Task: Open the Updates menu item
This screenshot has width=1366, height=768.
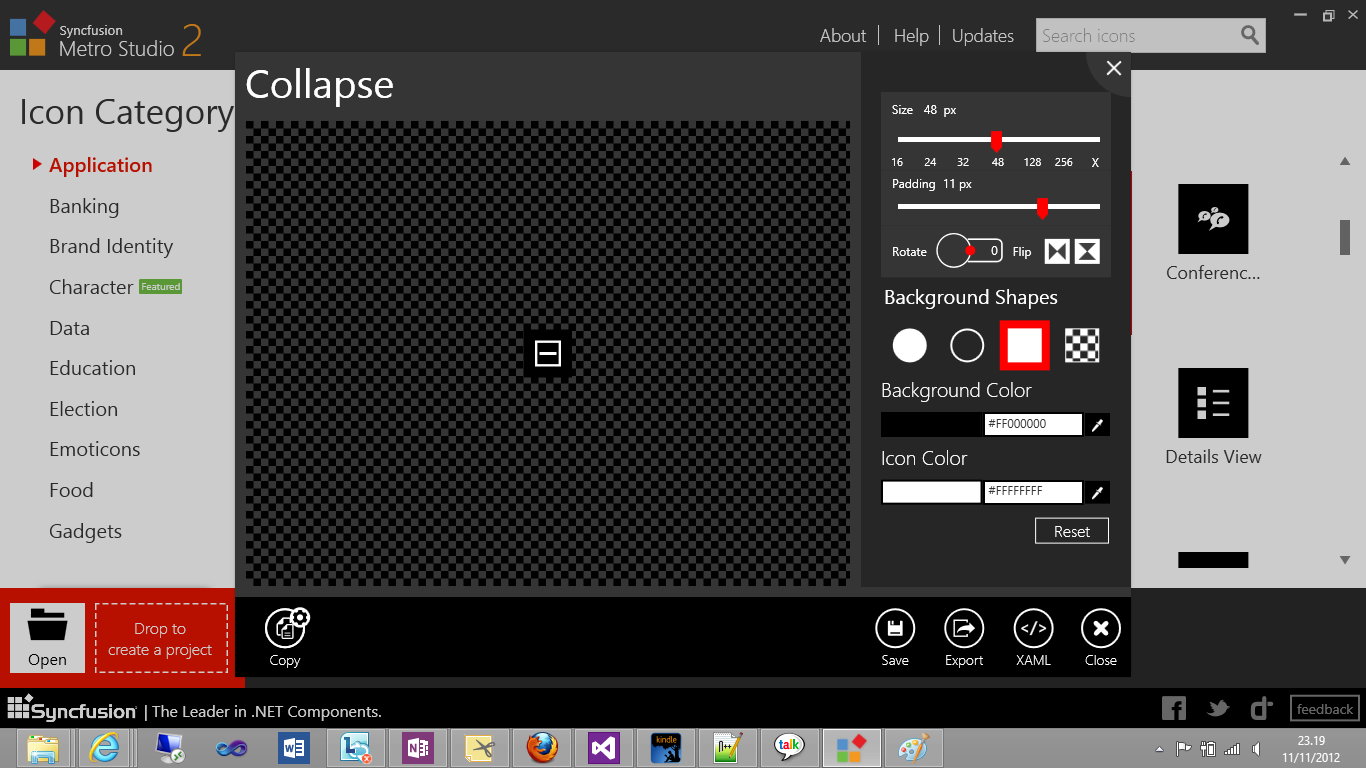Action: 982,36
